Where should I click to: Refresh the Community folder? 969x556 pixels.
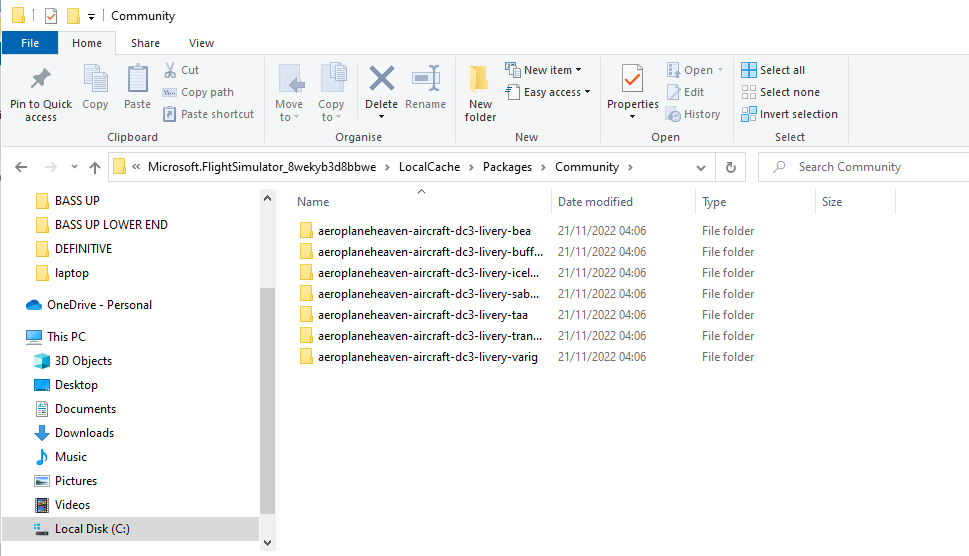(x=730, y=167)
